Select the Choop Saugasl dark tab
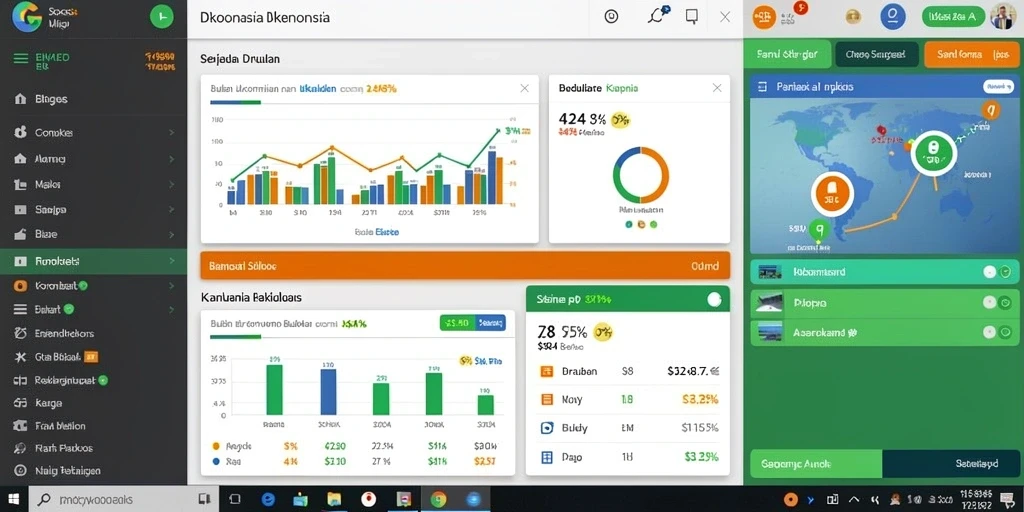1024x512 pixels. (x=876, y=55)
